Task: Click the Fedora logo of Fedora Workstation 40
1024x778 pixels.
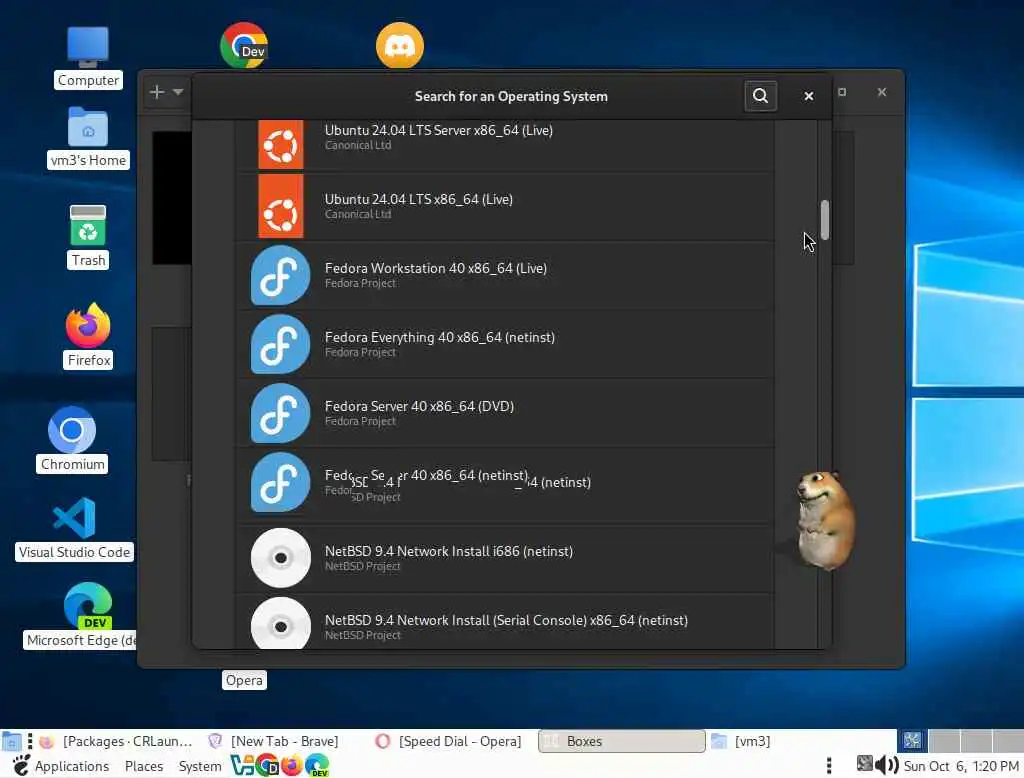Action: (281, 275)
